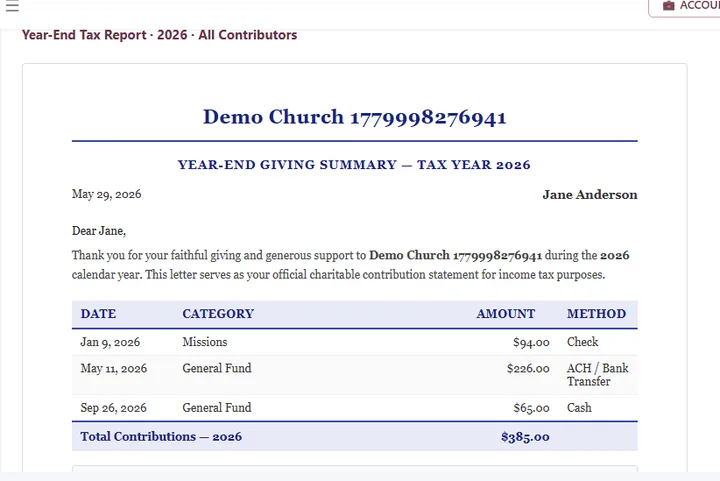This screenshot has height=481, width=720.
Task: Click the '$65.00' amount cell
Action: pos(531,408)
